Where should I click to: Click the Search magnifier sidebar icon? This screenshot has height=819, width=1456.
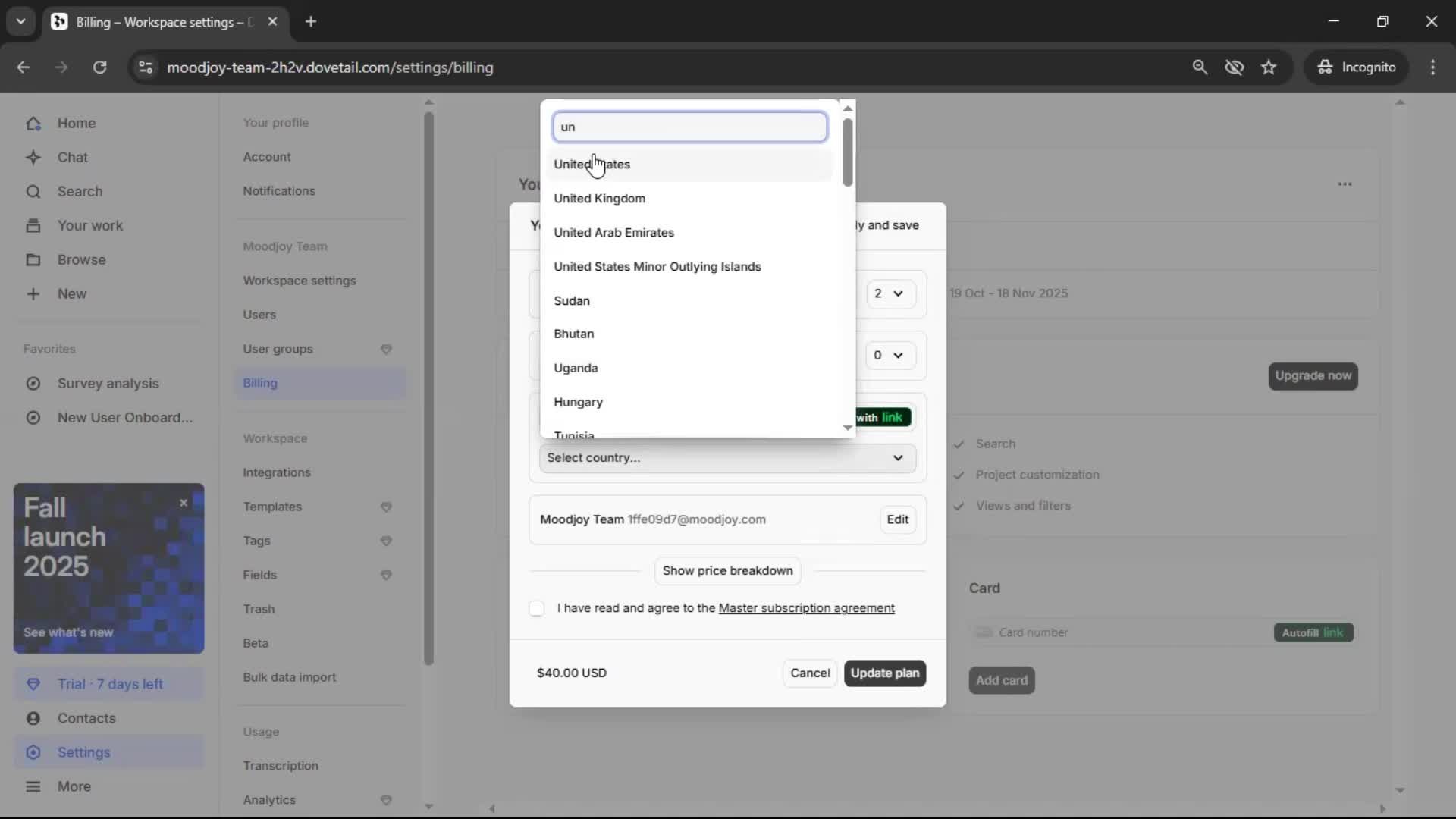[33, 192]
